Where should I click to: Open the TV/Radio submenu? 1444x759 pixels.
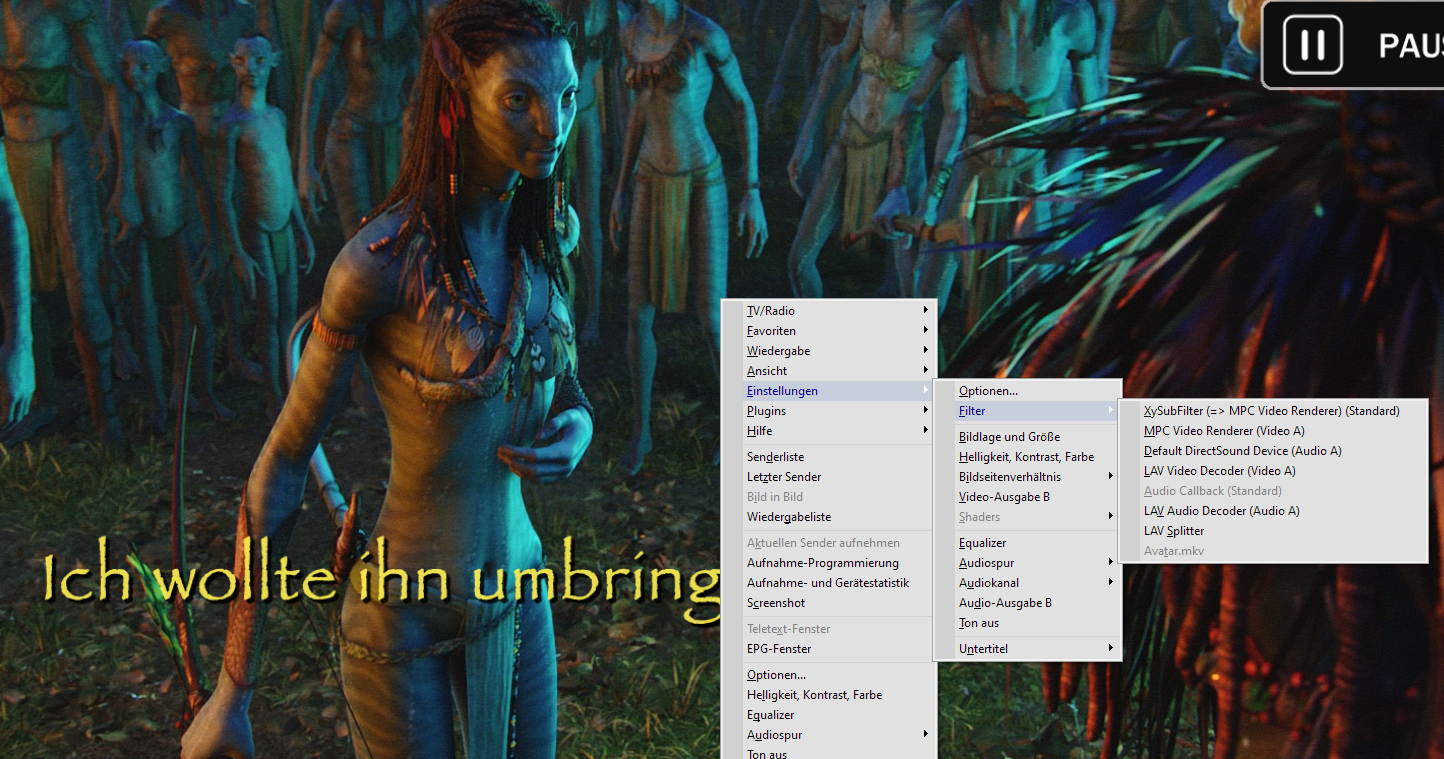pyautogui.click(x=771, y=311)
